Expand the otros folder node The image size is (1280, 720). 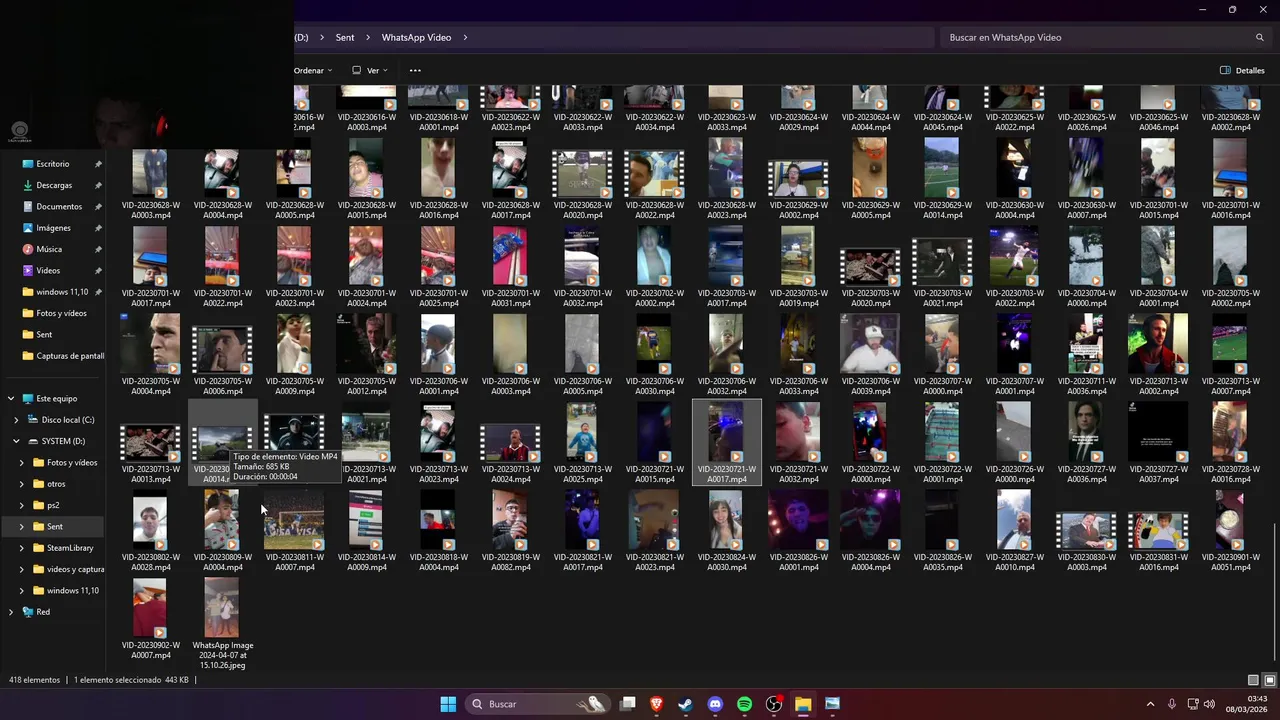click(x=22, y=484)
